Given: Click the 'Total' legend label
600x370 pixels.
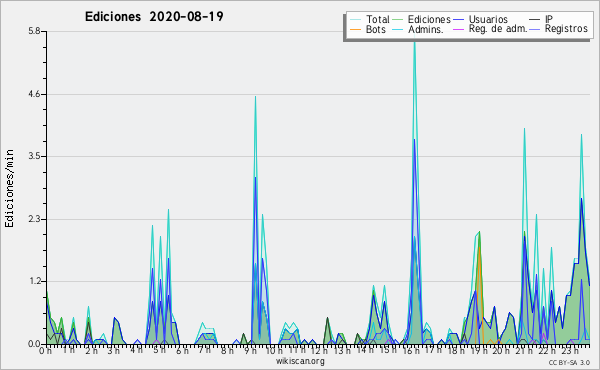Looking at the screenshot, I should click(x=378, y=19).
